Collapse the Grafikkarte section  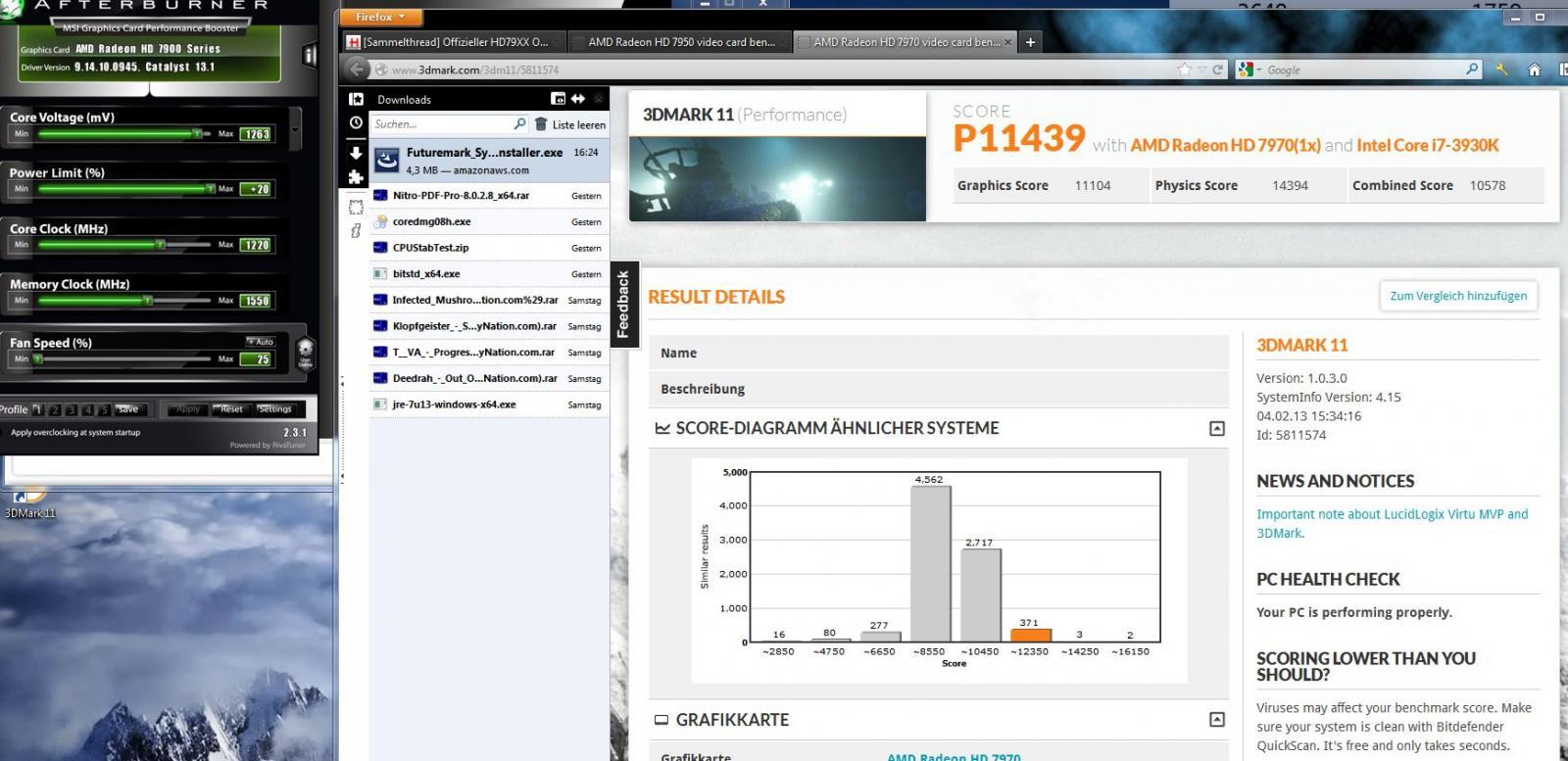click(x=1217, y=719)
